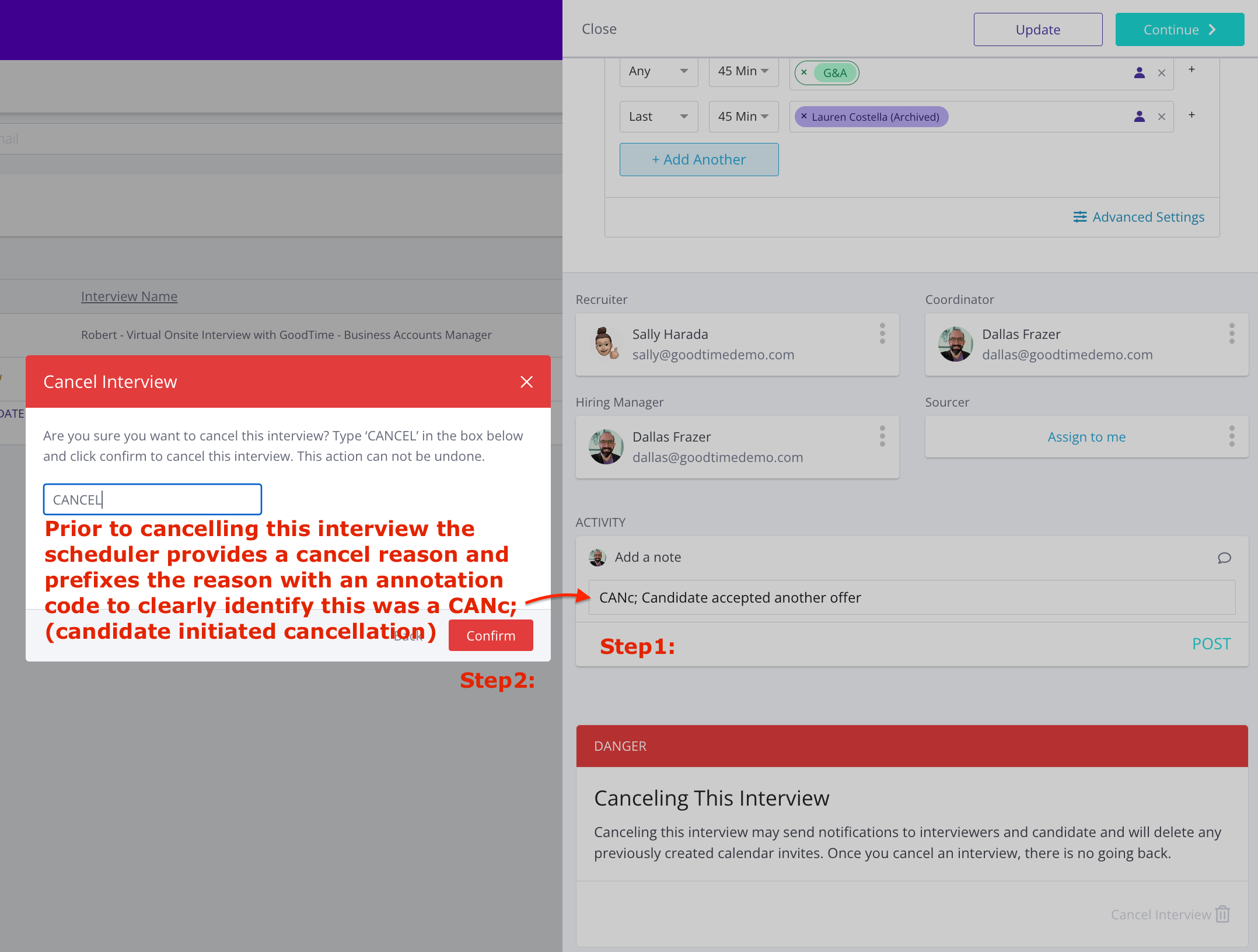Remove the G&A tag using its X
Image resolution: width=1258 pixels, height=952 pixels.
(805, 73)
